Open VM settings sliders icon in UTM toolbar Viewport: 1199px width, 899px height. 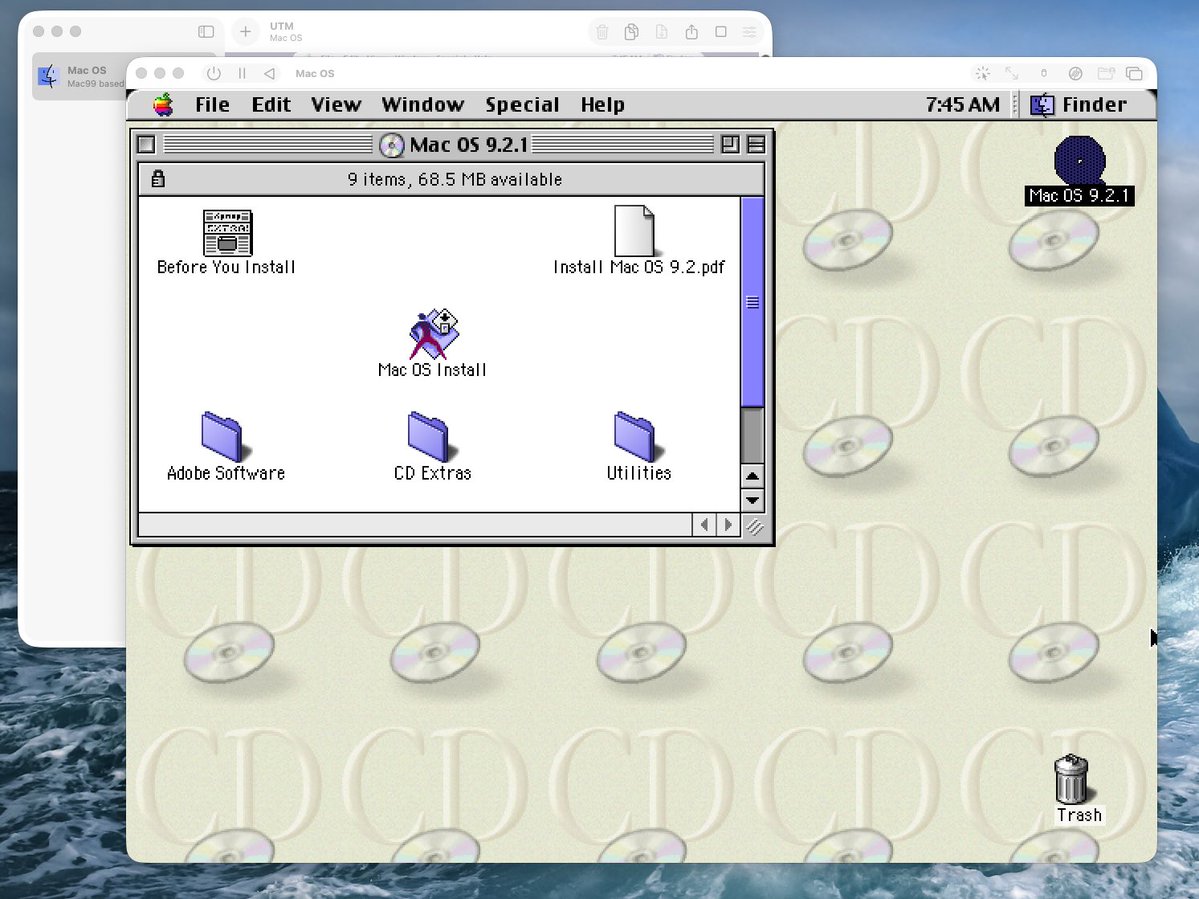(x=749, y=31)
